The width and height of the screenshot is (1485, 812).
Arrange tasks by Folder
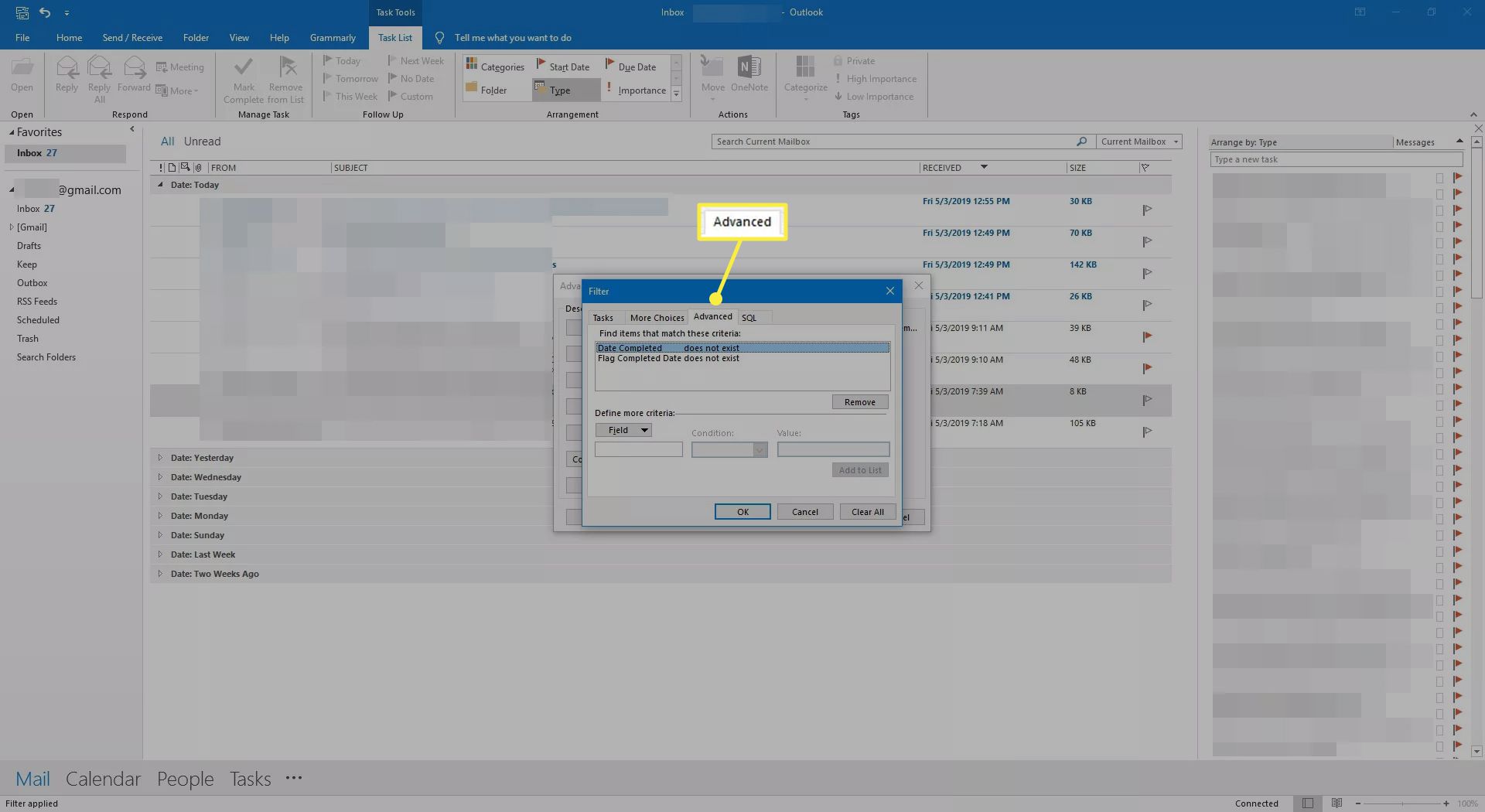(486, 90)
